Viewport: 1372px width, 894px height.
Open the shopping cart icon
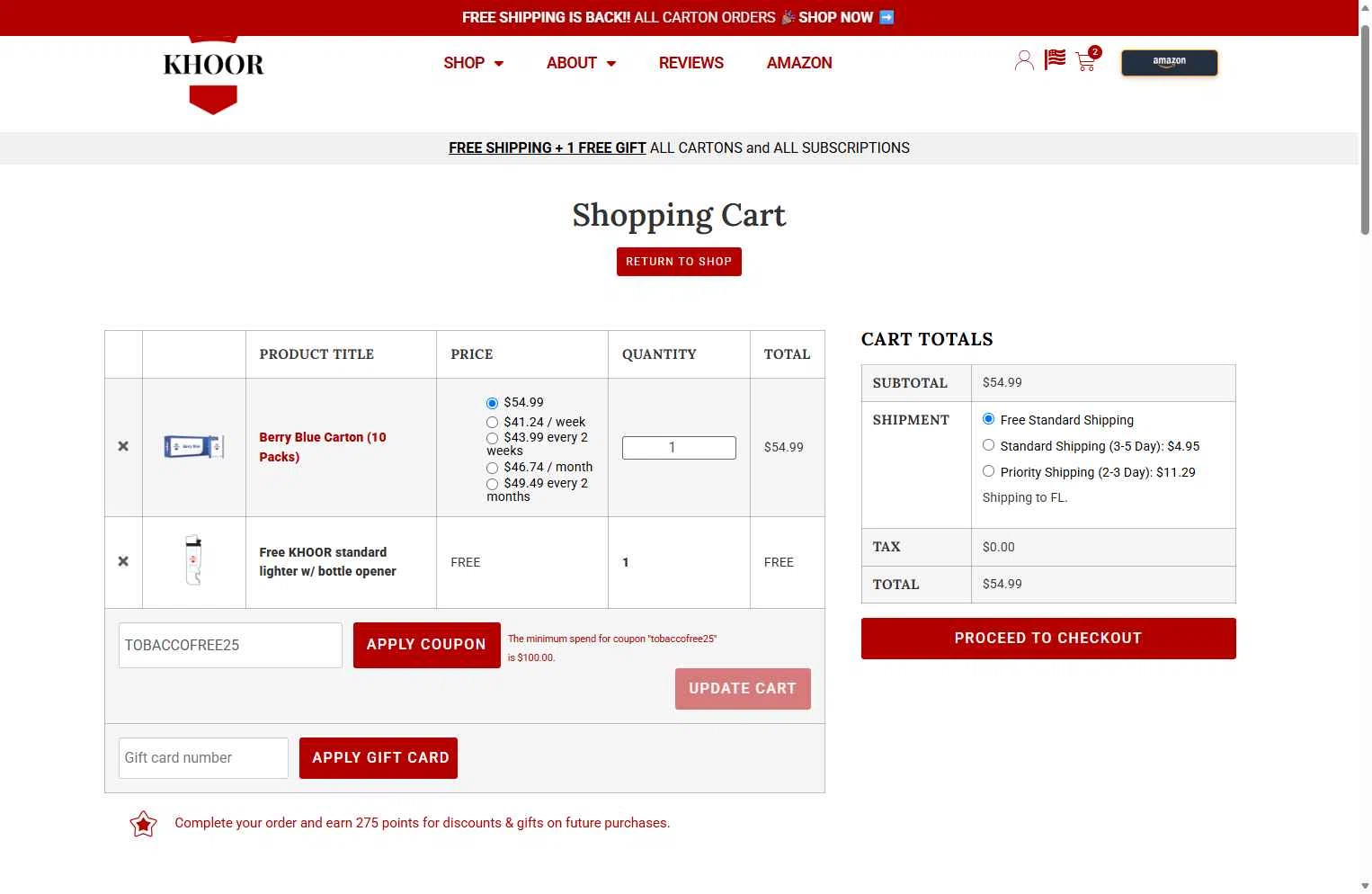[x=1086, y=60]
